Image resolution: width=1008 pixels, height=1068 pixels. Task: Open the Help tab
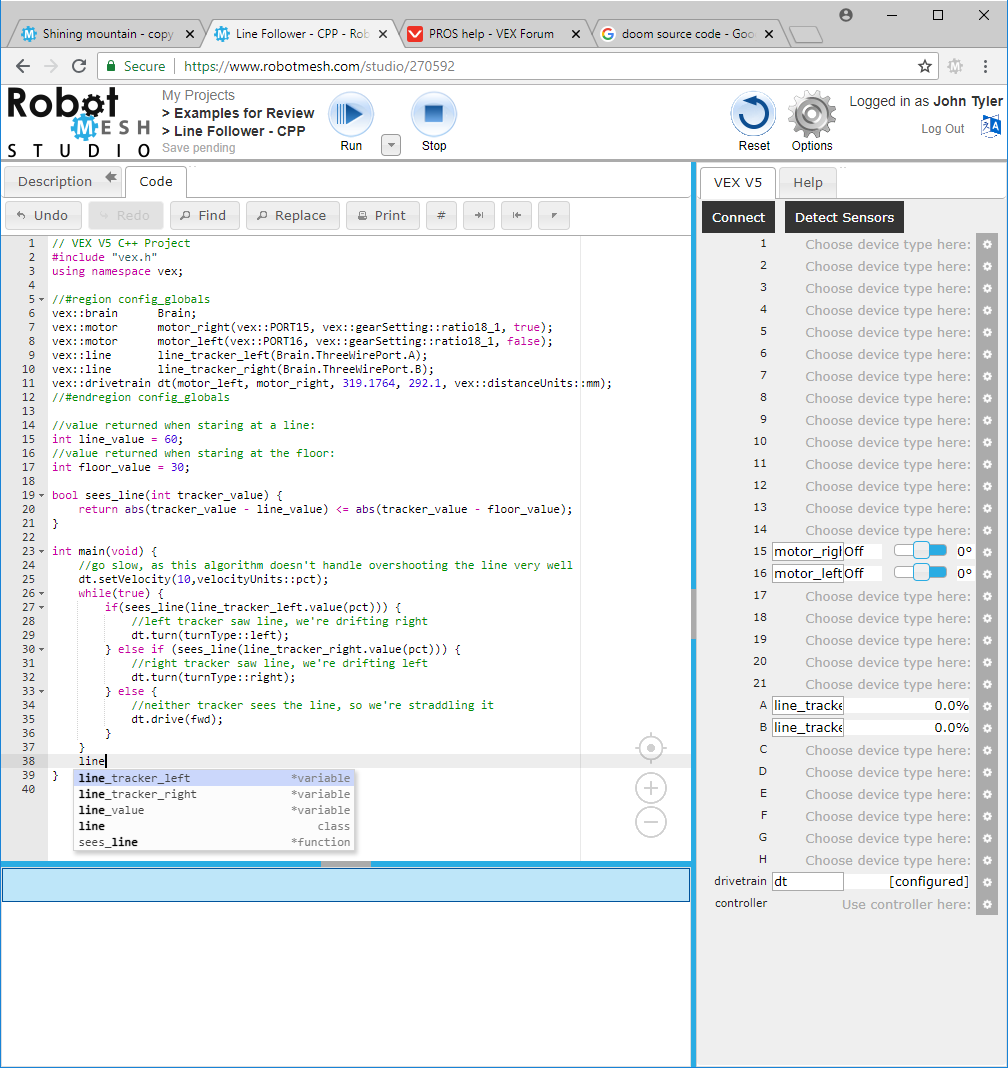807,183
